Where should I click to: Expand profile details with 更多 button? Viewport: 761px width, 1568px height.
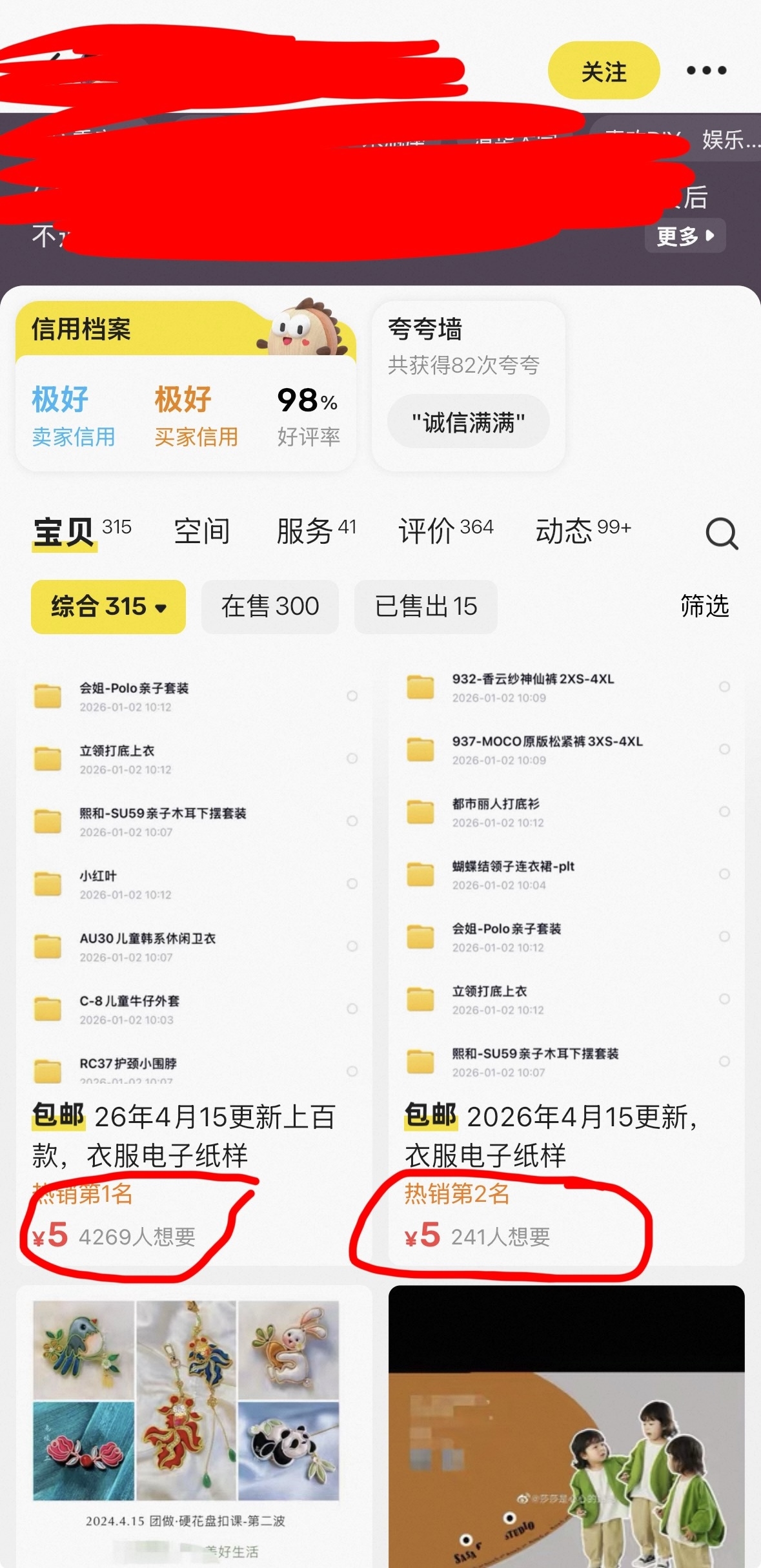pos(685,236)
